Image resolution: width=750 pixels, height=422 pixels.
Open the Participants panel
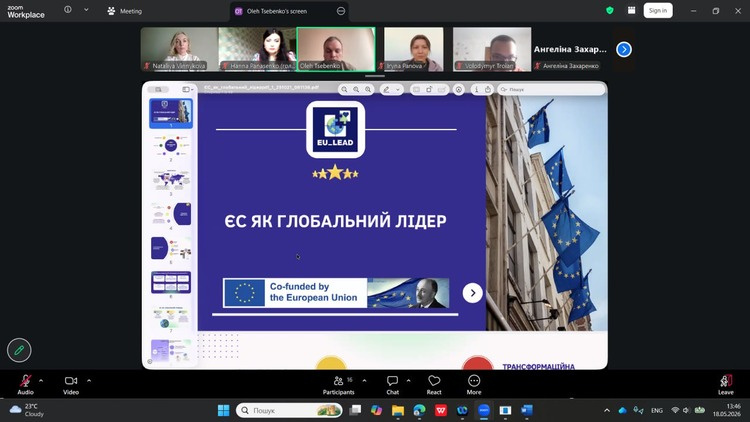(339, 384)
